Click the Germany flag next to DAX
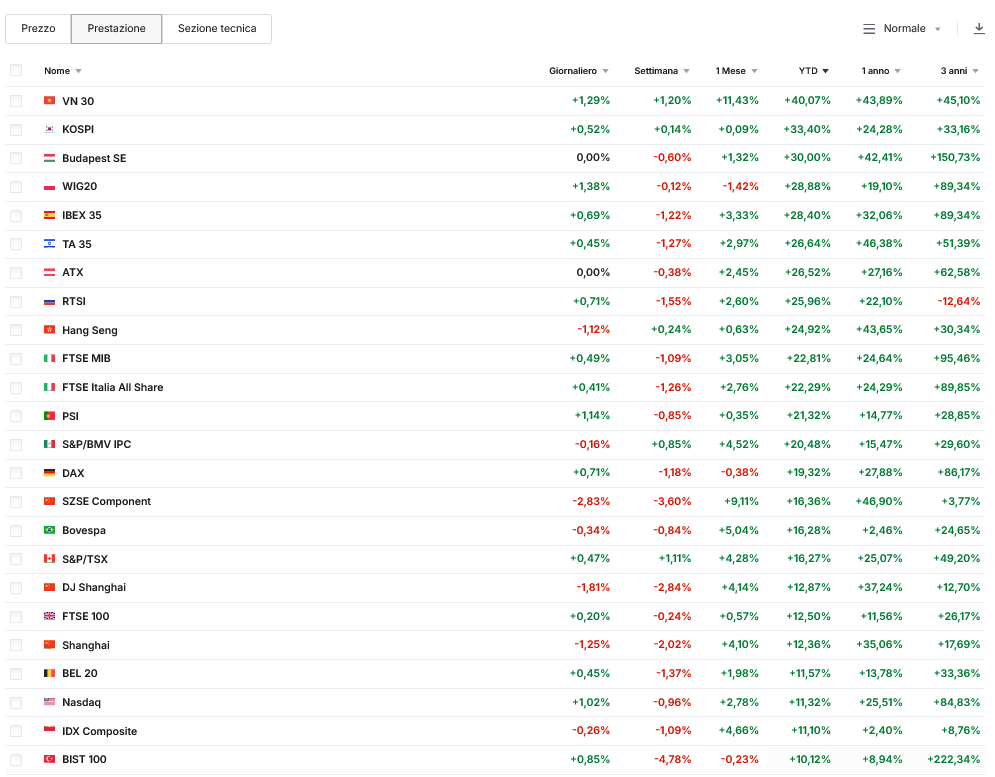The height and width of the screenshot is (777, 995). (x=49, y=473)
